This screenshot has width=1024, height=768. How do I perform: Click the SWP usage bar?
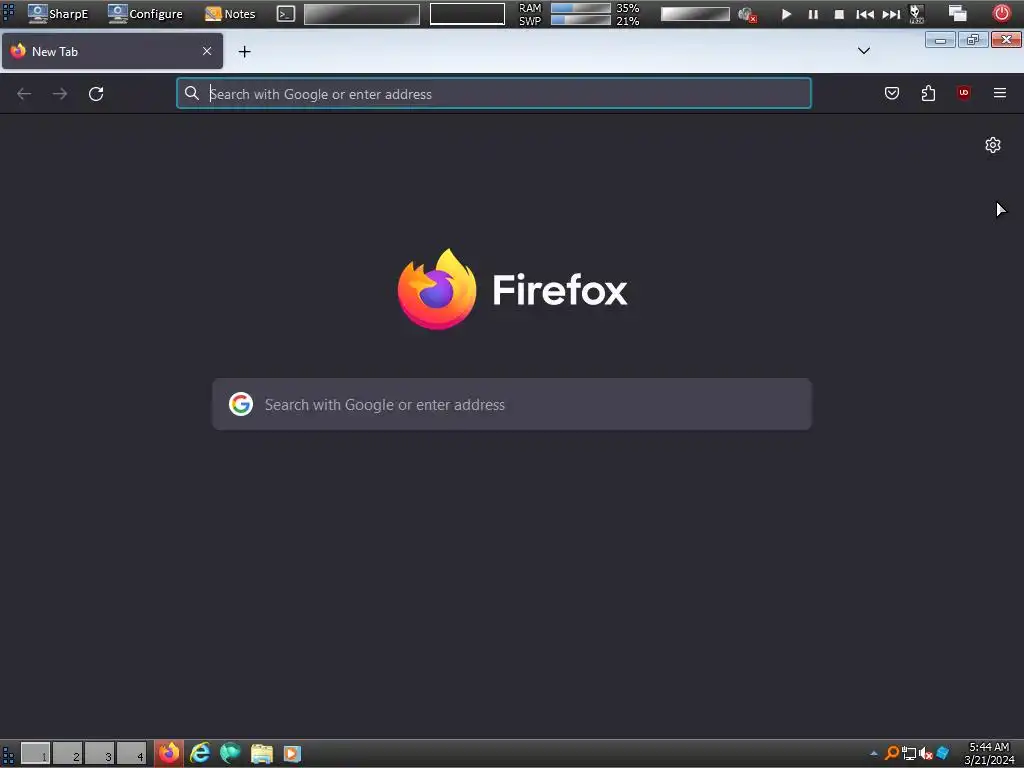click(581, 20)
